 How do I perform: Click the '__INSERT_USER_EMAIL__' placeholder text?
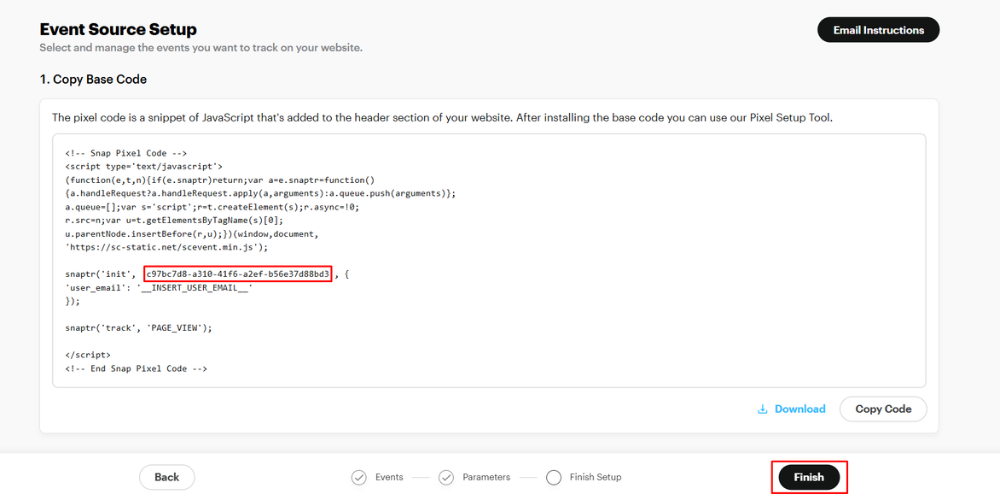pyautogui.click(x=195, y=288)
